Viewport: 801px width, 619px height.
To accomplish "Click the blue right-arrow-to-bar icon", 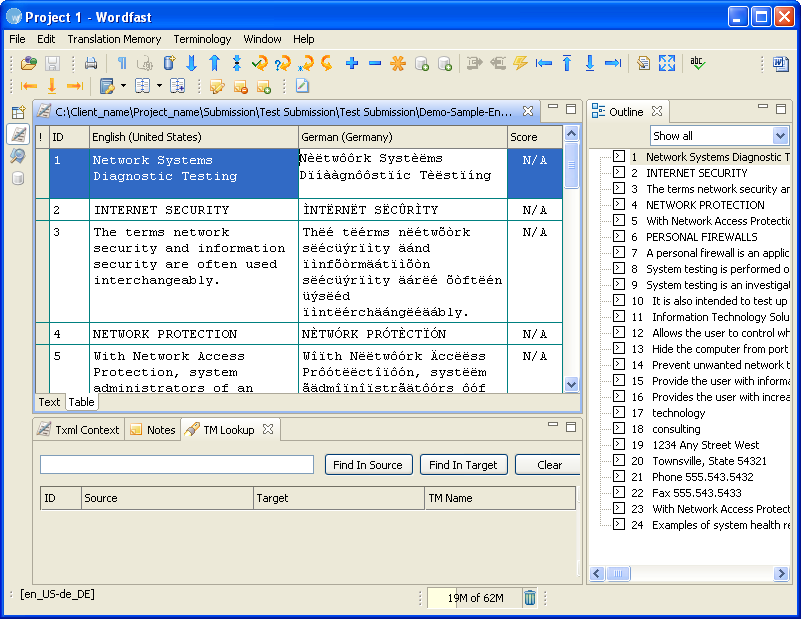I will (x=612, y=63).
